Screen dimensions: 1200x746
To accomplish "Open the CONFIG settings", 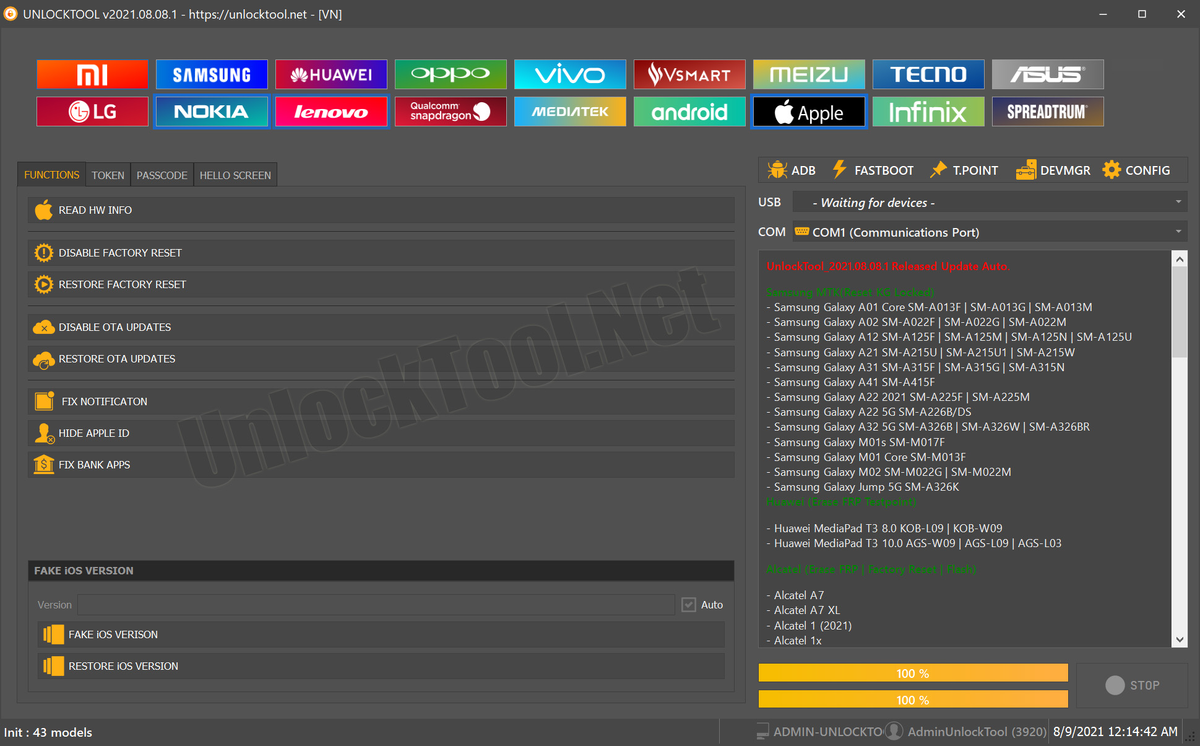I will [x=1136, y=170].
